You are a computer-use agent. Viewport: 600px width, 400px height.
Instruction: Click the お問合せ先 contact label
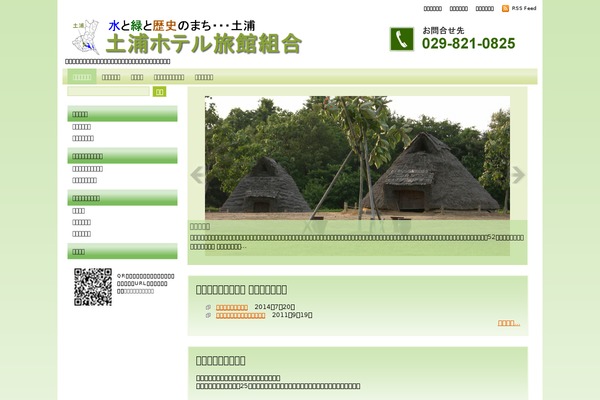click(443, 30)
